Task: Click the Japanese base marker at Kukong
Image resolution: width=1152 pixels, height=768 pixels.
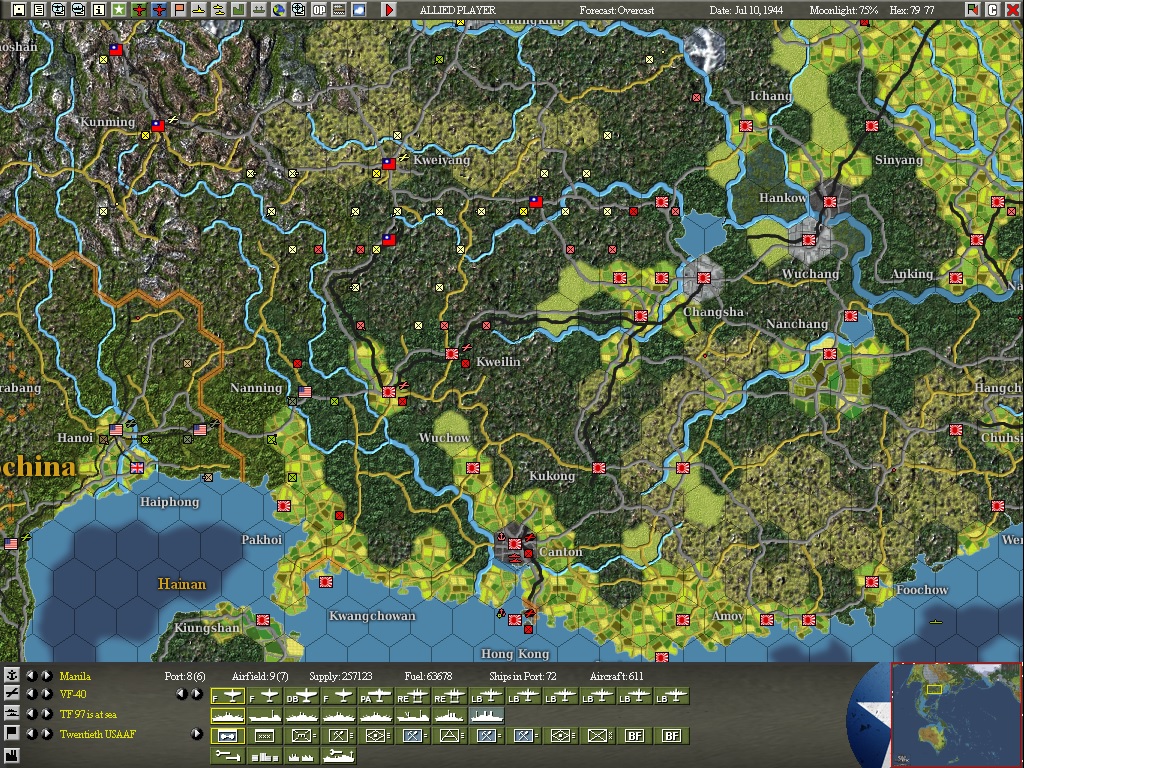Action: (599, 467)
